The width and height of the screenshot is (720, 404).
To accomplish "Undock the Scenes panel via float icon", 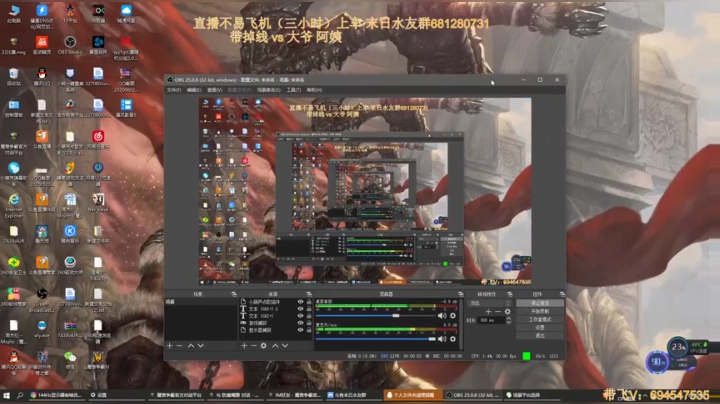I will pos(234,294).
